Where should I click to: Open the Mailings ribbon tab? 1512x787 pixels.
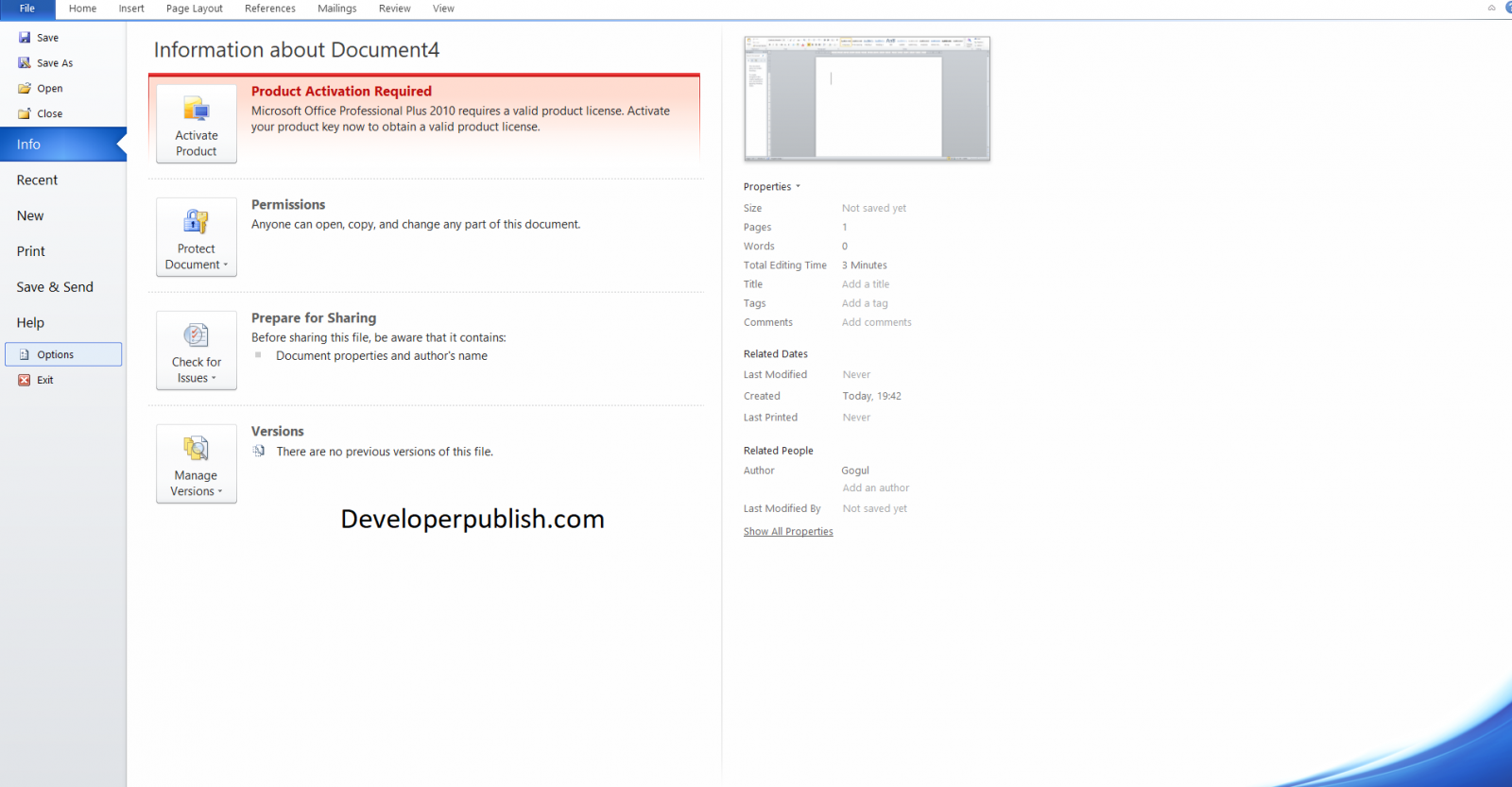point(336,9)
